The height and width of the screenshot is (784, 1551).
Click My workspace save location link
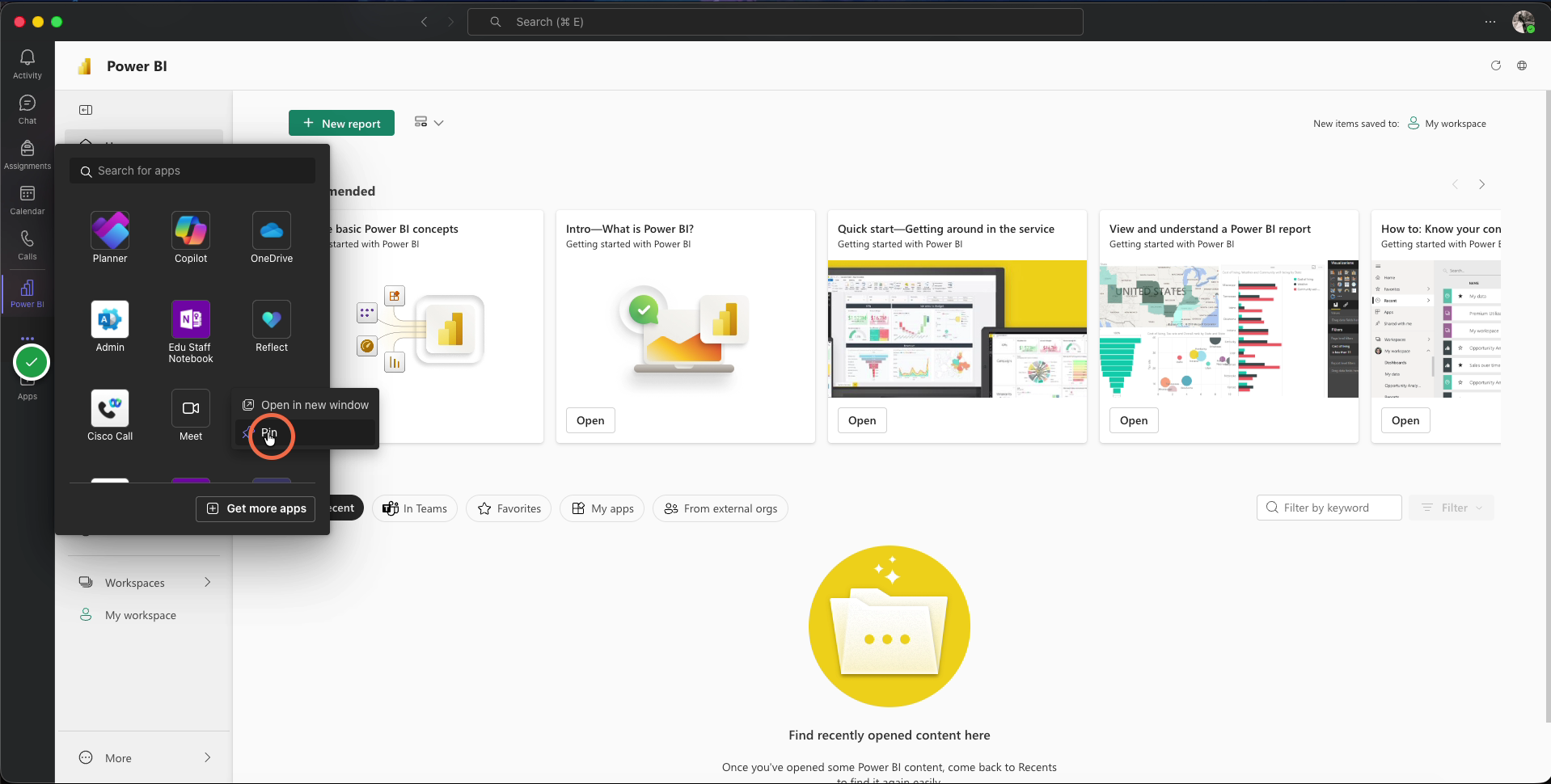(1447, 124)
